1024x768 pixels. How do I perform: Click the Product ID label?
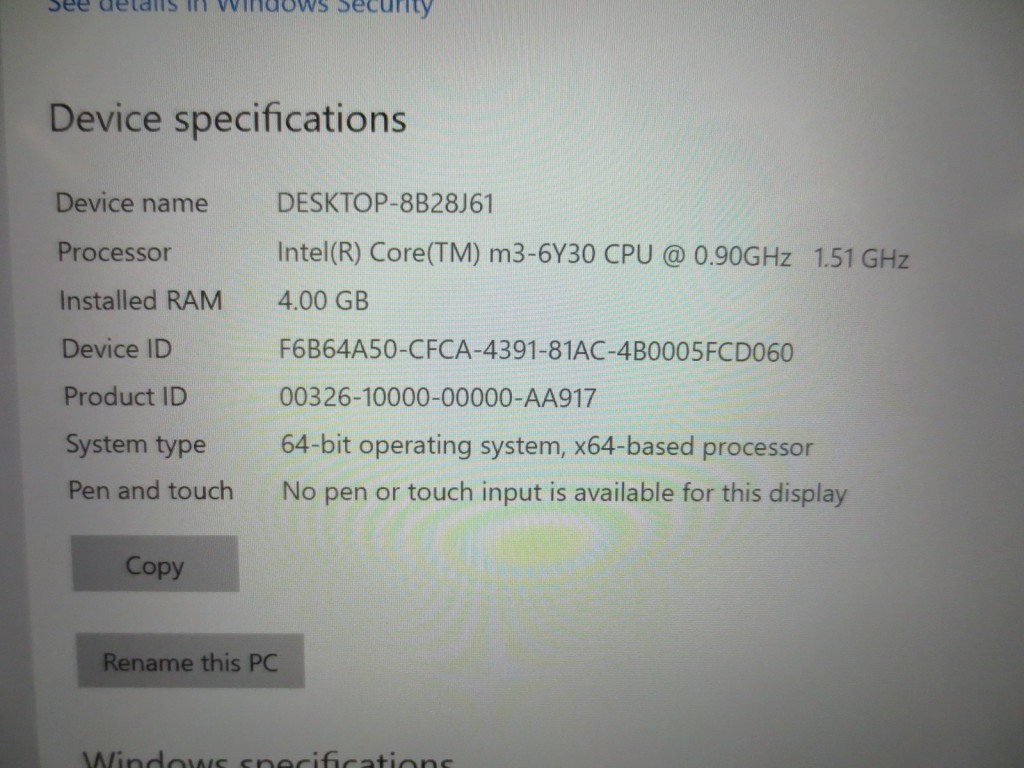click(125, 396)
